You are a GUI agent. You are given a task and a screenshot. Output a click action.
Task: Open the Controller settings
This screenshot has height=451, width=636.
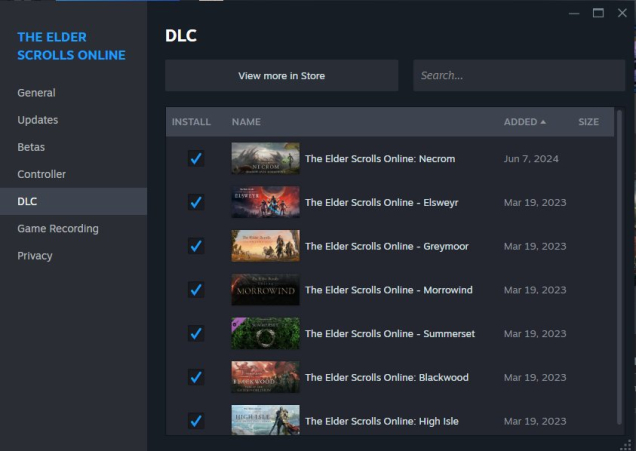[73, 174]
